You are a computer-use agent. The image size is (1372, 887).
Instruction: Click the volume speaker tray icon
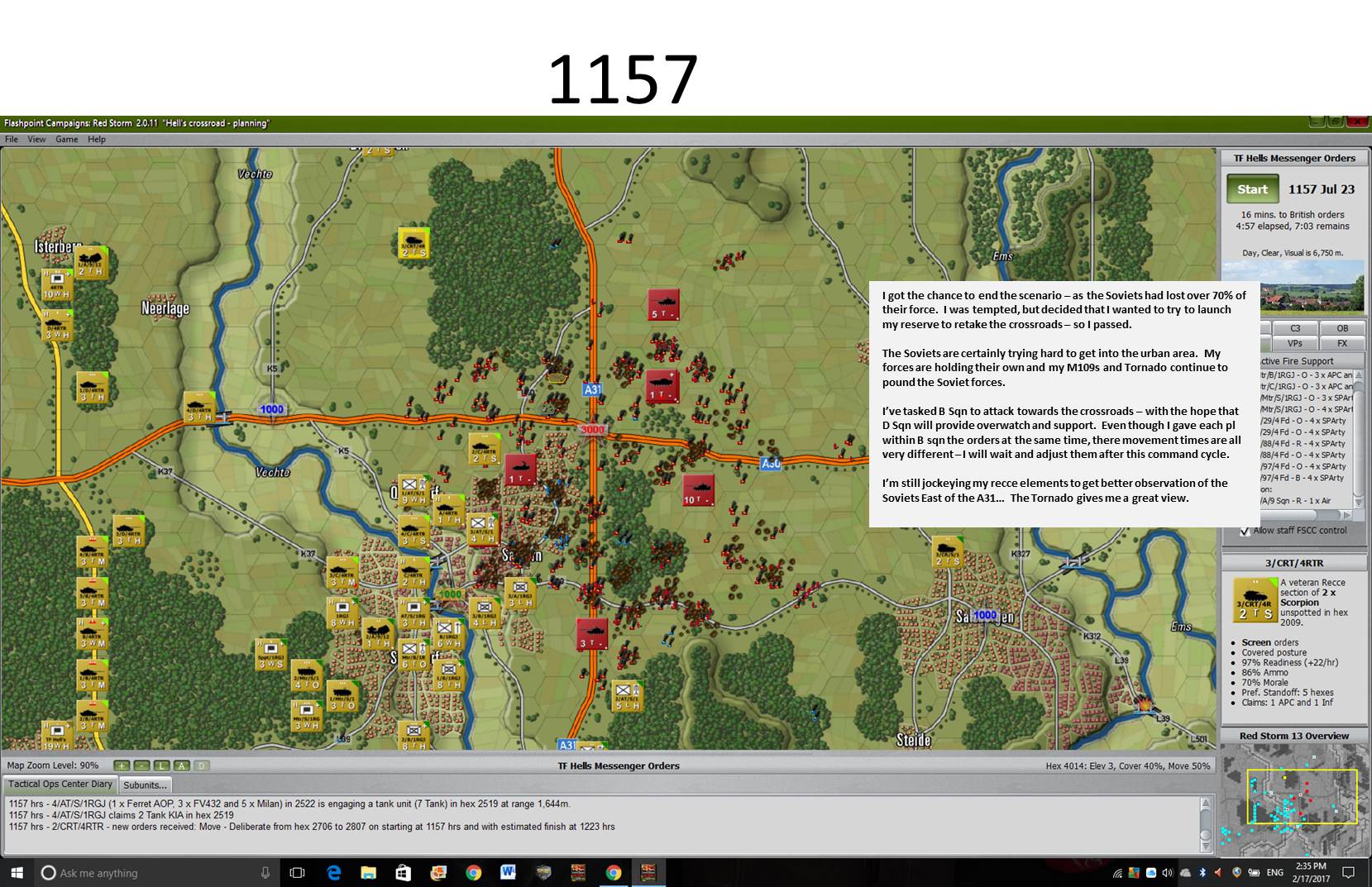(1167, 872)
